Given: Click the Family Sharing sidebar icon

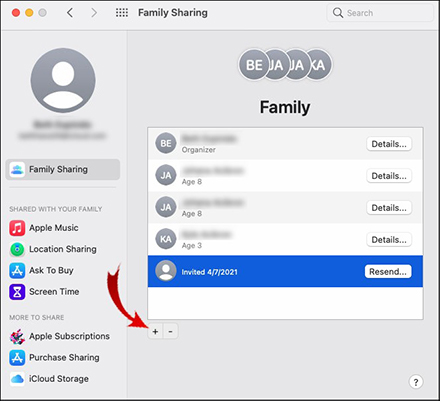Looking at the screenshot, I should [17, 169].
